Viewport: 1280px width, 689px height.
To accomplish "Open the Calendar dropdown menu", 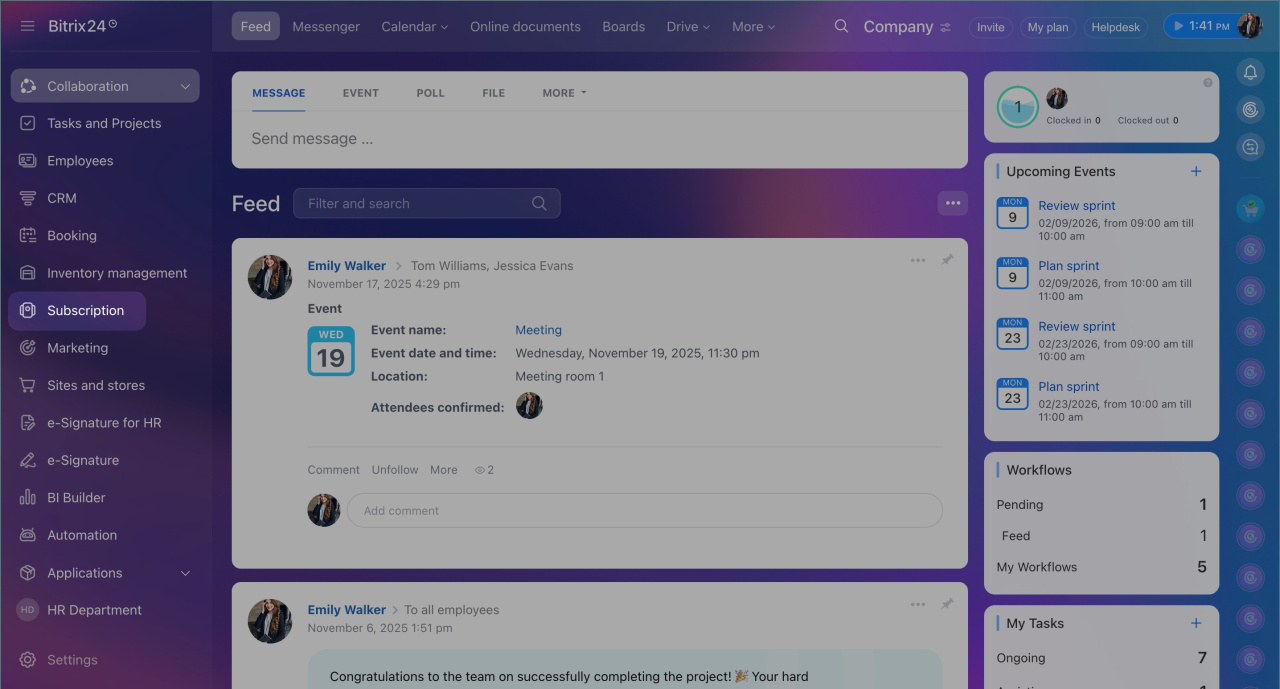I will click(x=414, y=27).
